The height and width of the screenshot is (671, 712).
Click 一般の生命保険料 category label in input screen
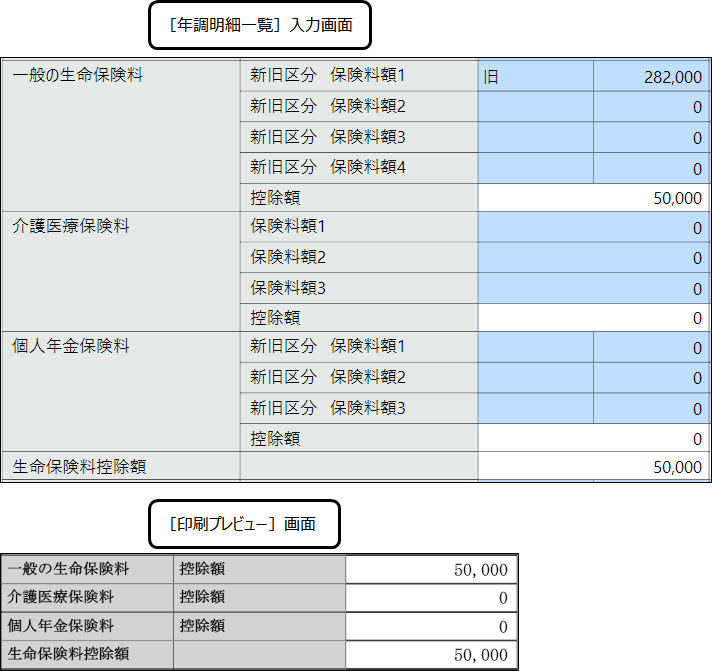click(78, 75)
